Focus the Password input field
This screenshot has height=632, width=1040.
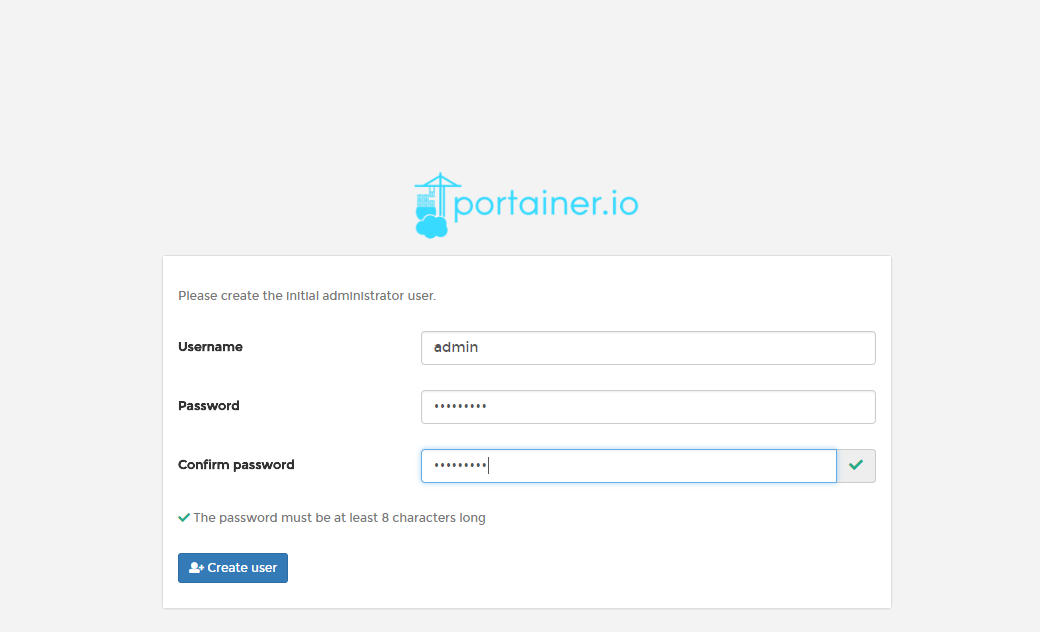coord(648,407)
